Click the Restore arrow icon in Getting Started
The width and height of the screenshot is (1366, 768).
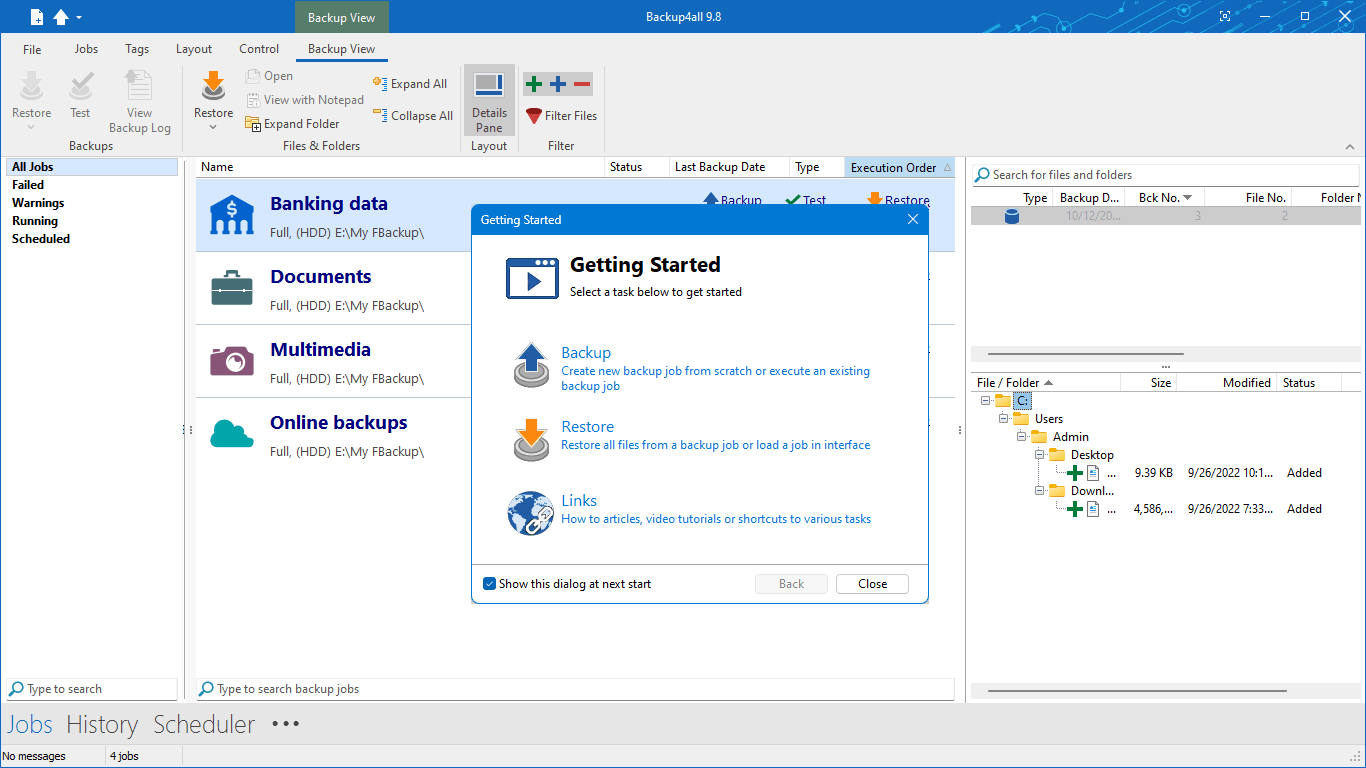pyautogui.click(x=532, y=439)
